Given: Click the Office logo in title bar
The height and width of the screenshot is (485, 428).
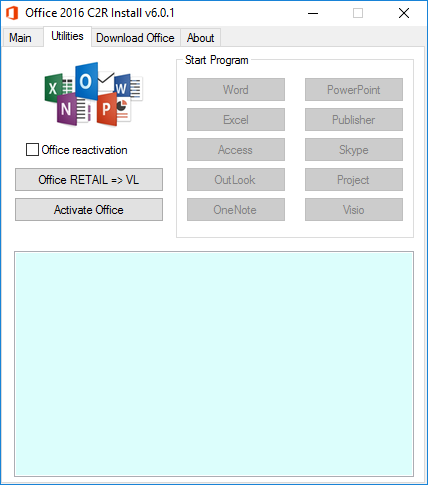Looking at the screenshot, I should pos(12,13).
